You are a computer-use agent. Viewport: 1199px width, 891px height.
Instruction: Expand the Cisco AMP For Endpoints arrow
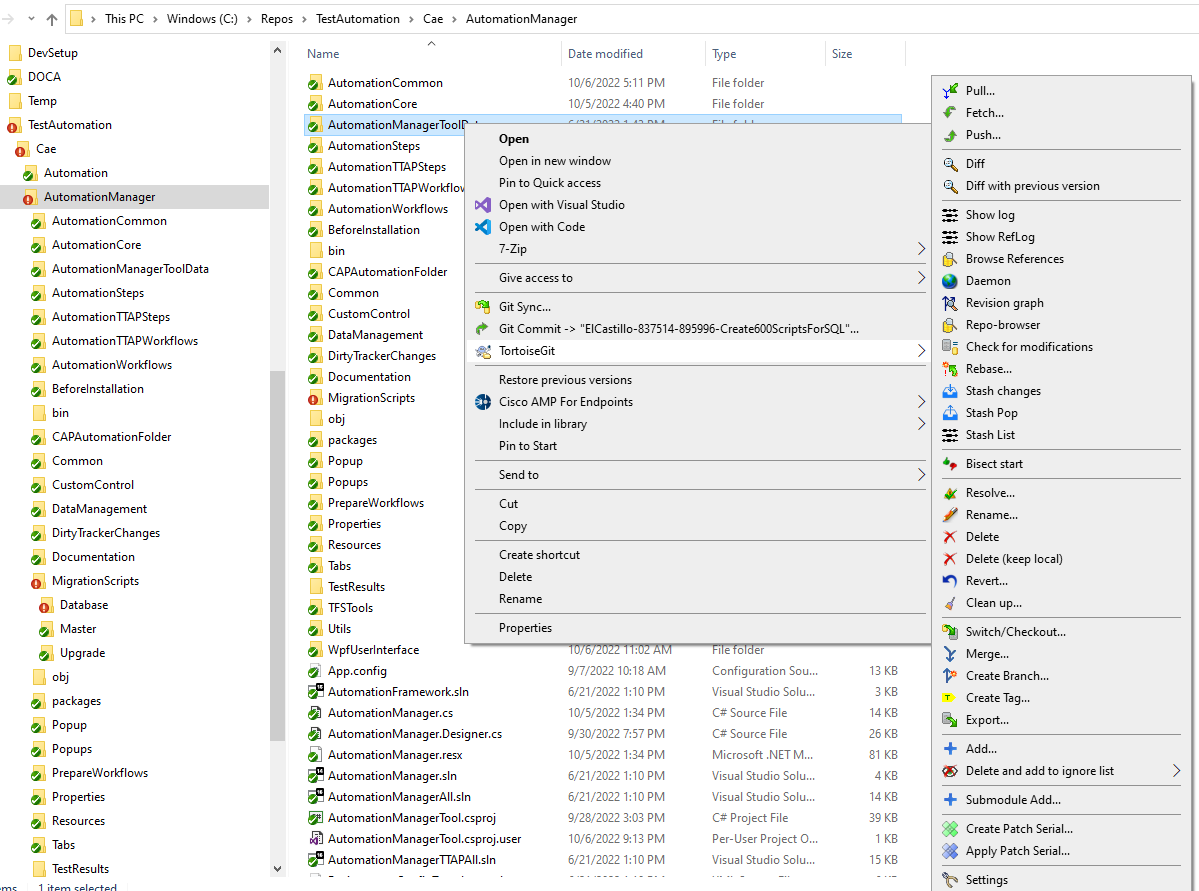921,402
